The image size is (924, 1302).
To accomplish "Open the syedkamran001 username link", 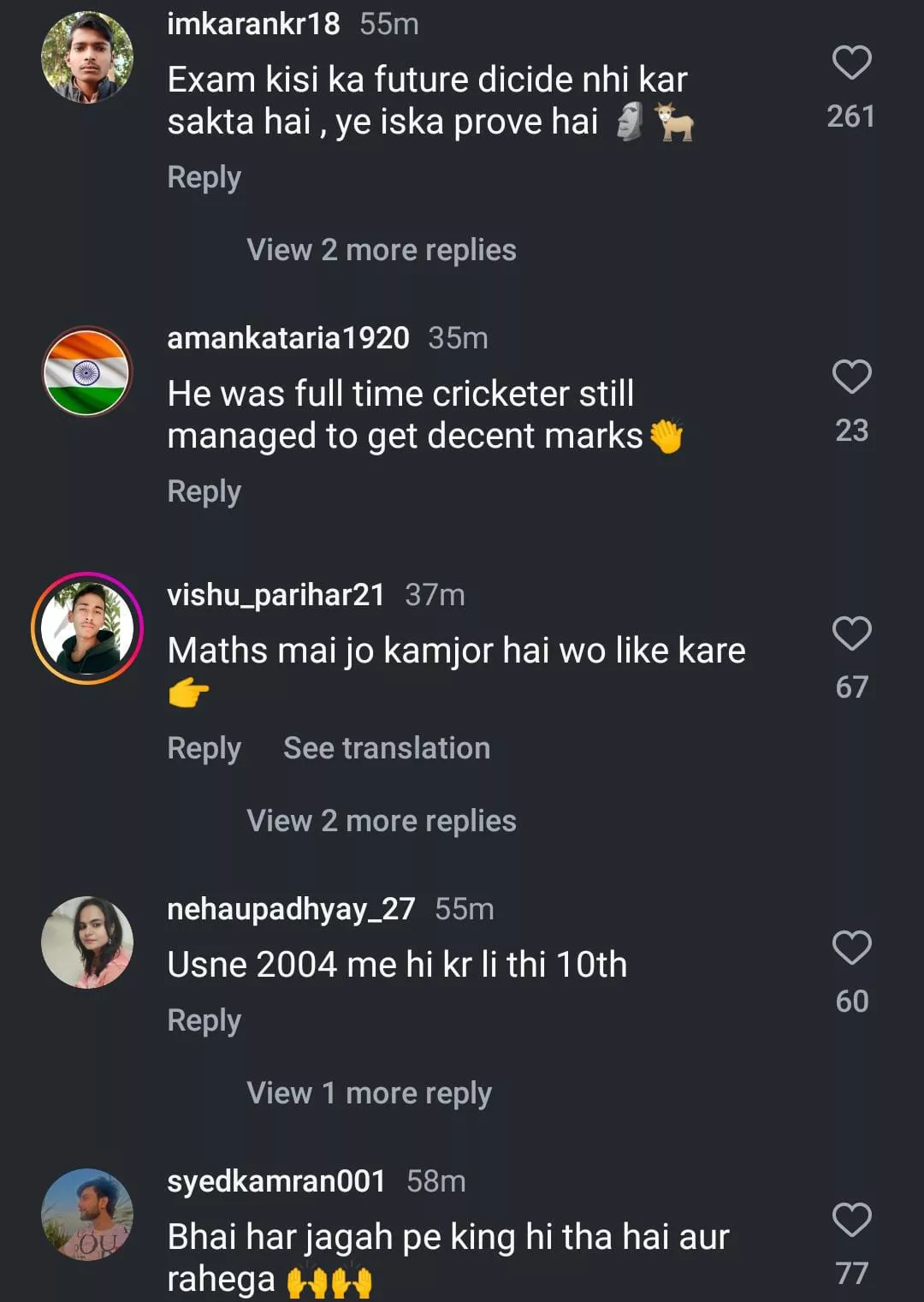I will 276,1181.
